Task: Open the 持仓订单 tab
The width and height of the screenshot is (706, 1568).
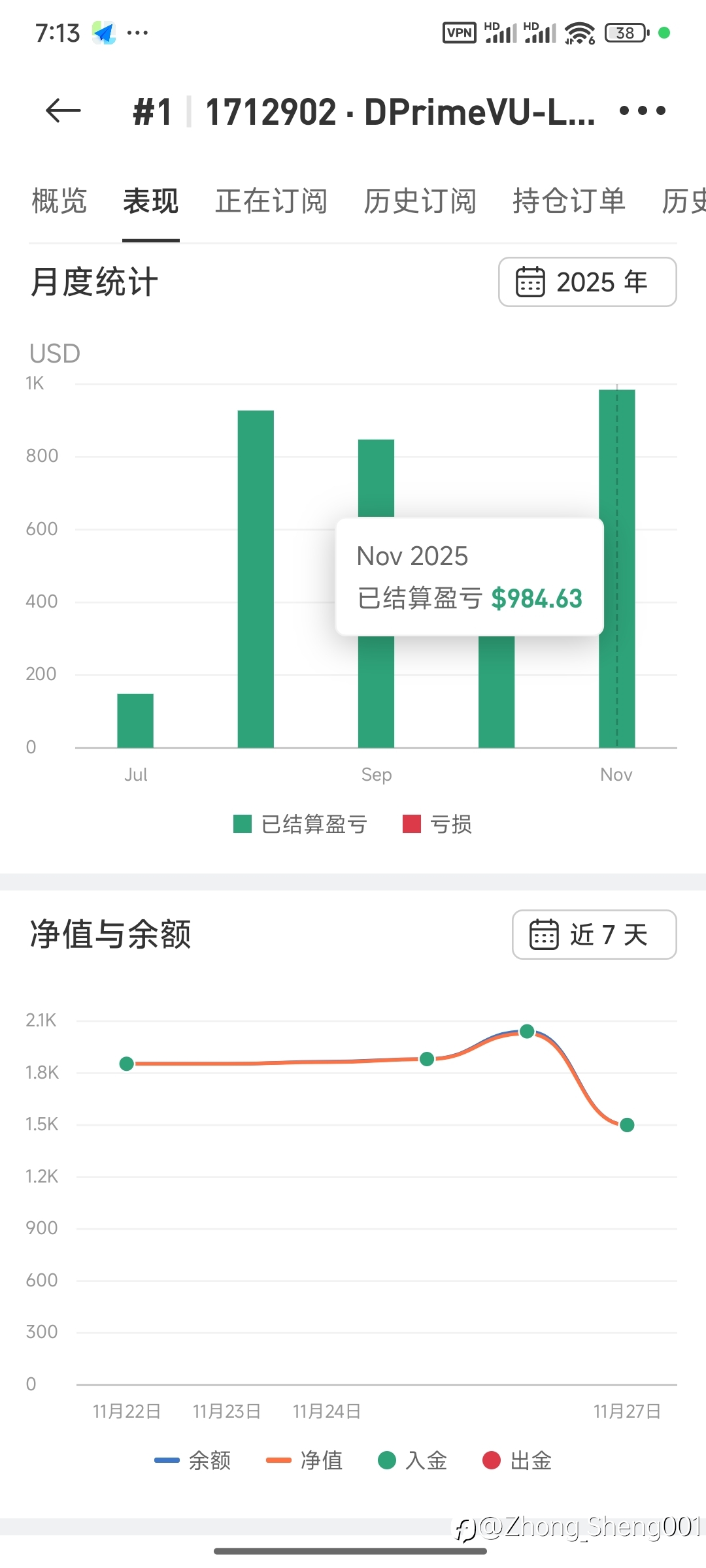Action: tap(569, 201)
